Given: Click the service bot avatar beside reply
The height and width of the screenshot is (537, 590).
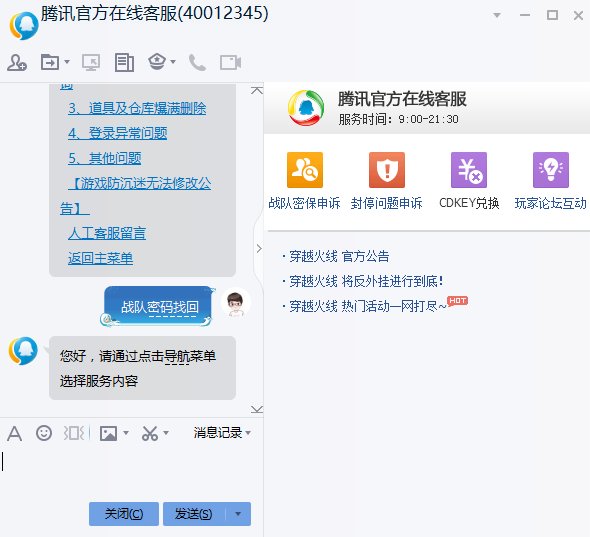Looking at the screenshot, I should click(x=23, y=351).
